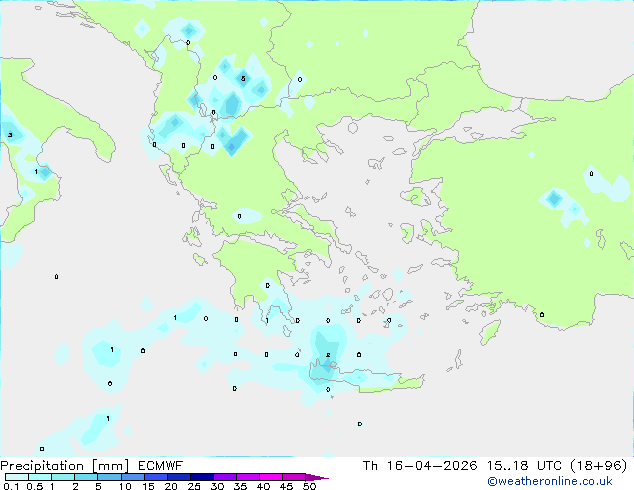Click the legend label '0.5'

pyautogui.click(x=34, y=486)
